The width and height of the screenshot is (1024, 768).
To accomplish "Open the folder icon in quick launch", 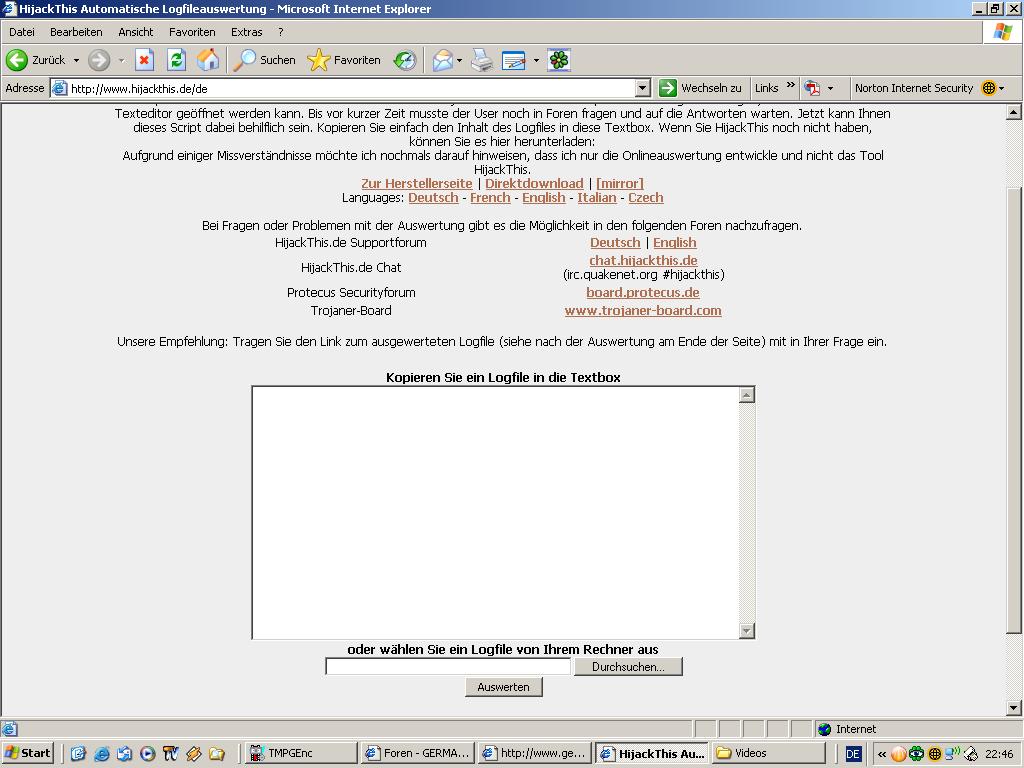I will point(217,754).
